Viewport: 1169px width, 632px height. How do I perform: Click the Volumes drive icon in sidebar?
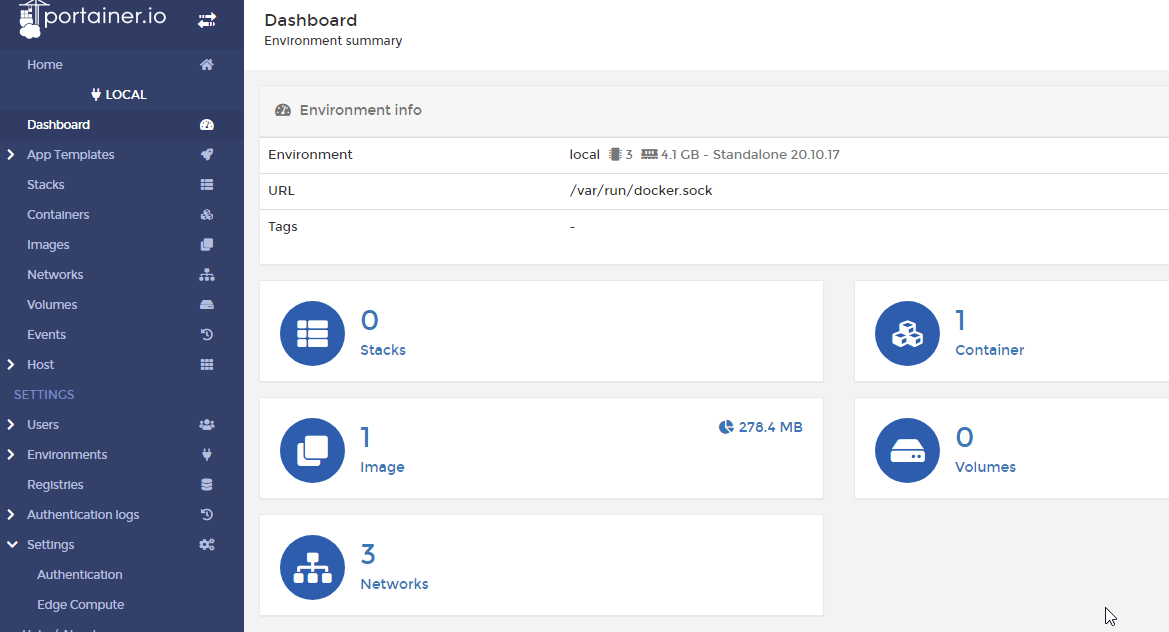pyautogui.click(x=207, y=304)
